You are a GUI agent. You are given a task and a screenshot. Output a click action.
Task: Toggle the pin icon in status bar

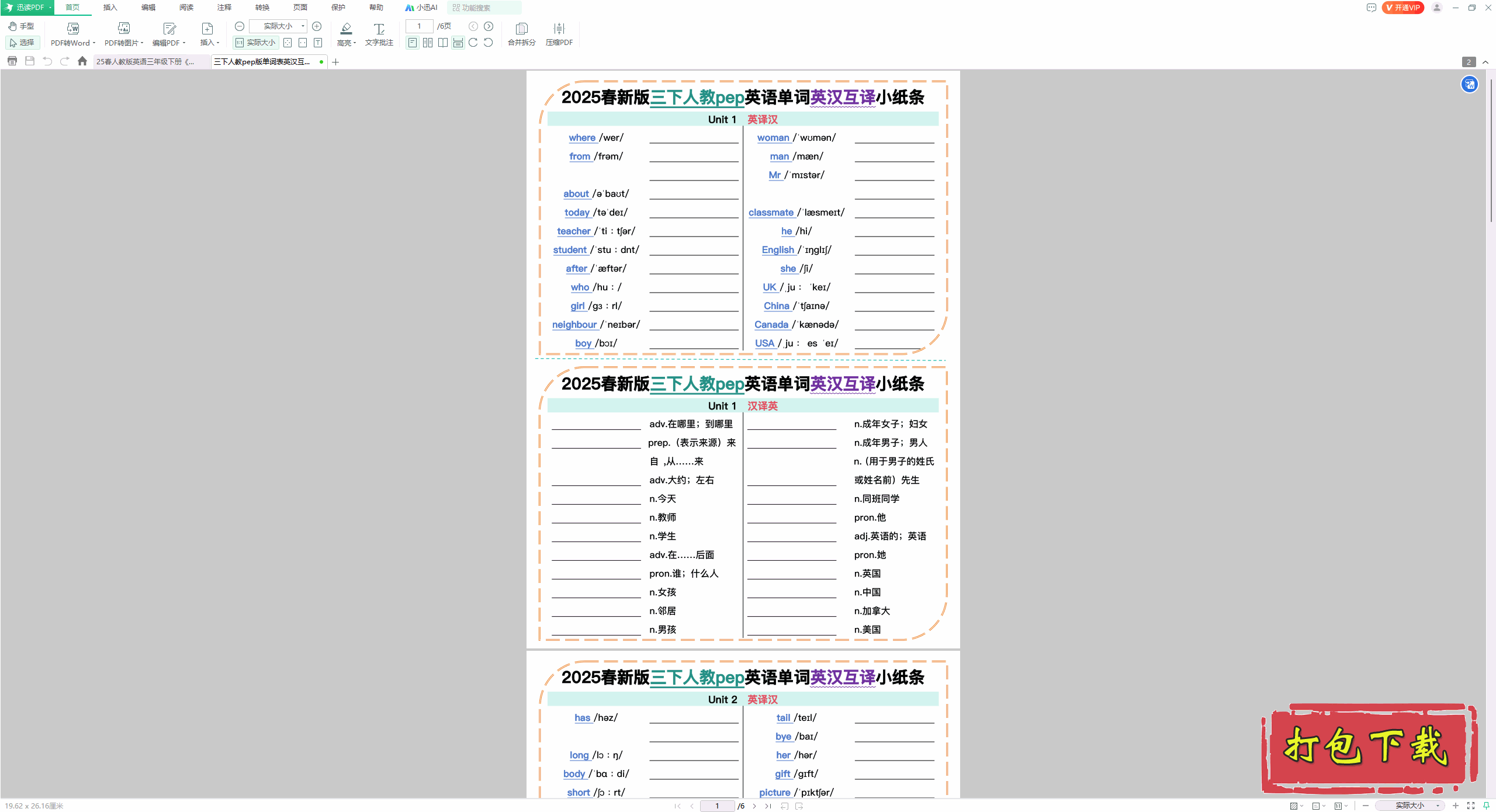[1486, 806]
